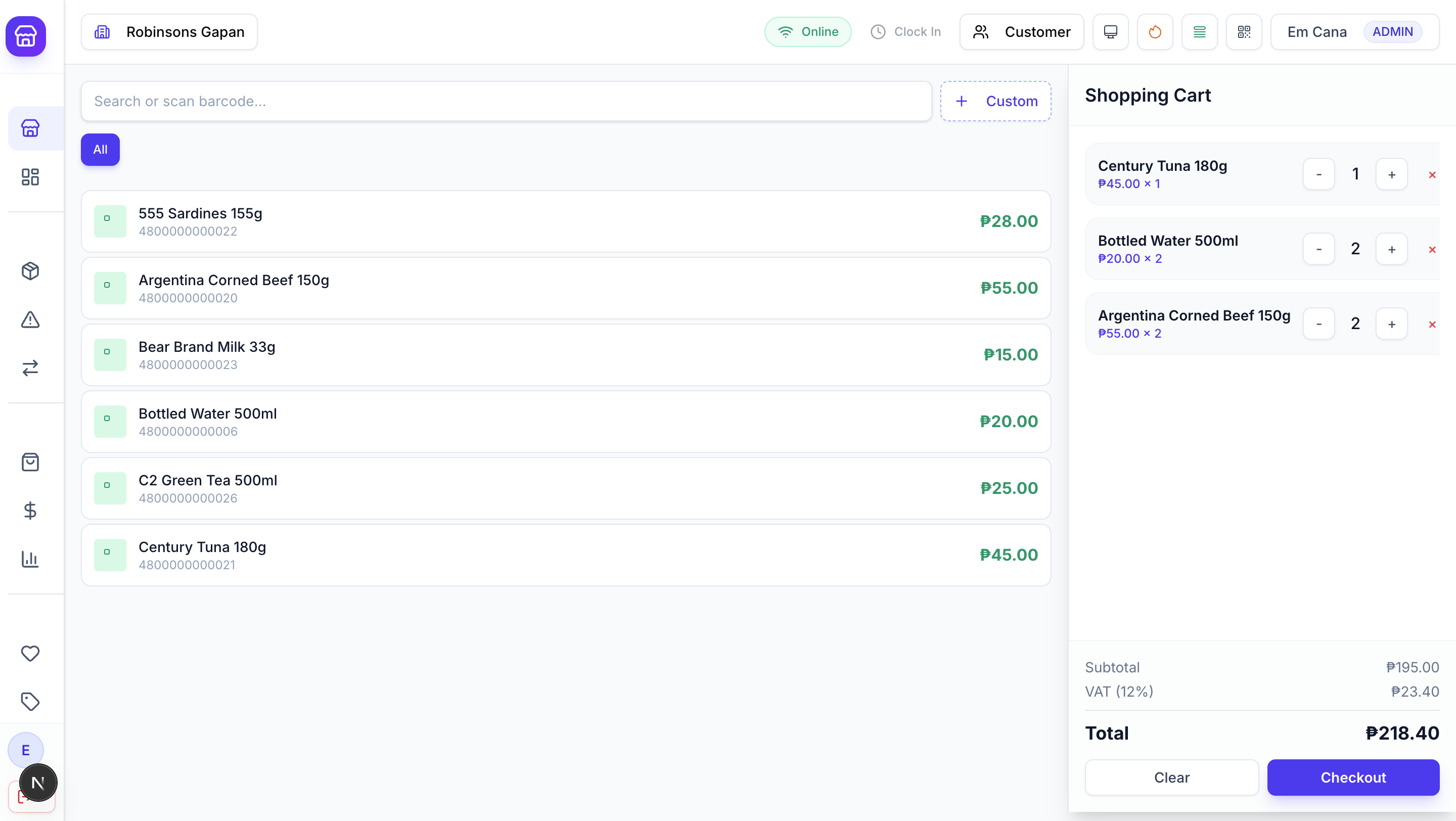
Task: Click the QR code icon in header
Action: point(1244,32)
